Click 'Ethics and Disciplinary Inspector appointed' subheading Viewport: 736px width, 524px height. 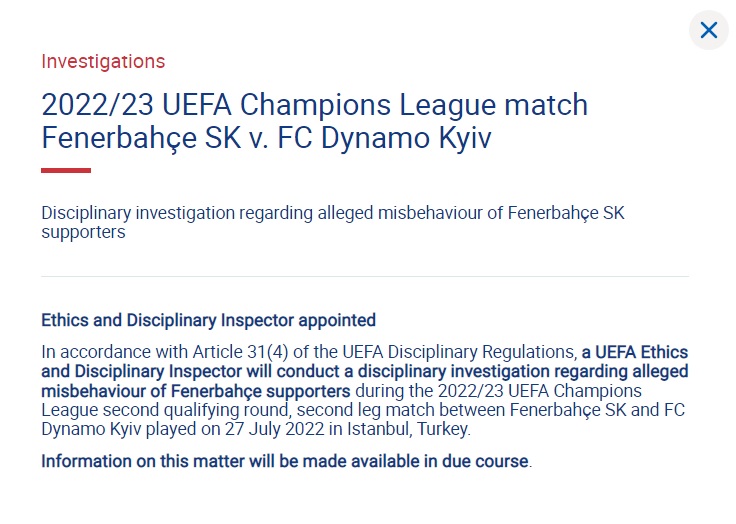click(x=208, y=320)
